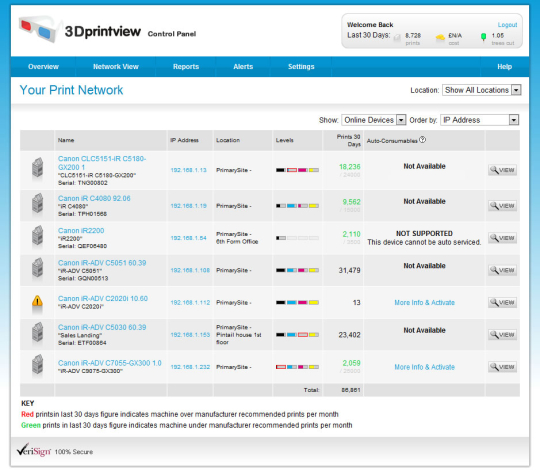Click toner level bars for Canon CLC5151-iR C5180
540x472 pixels.
[297, 170]
